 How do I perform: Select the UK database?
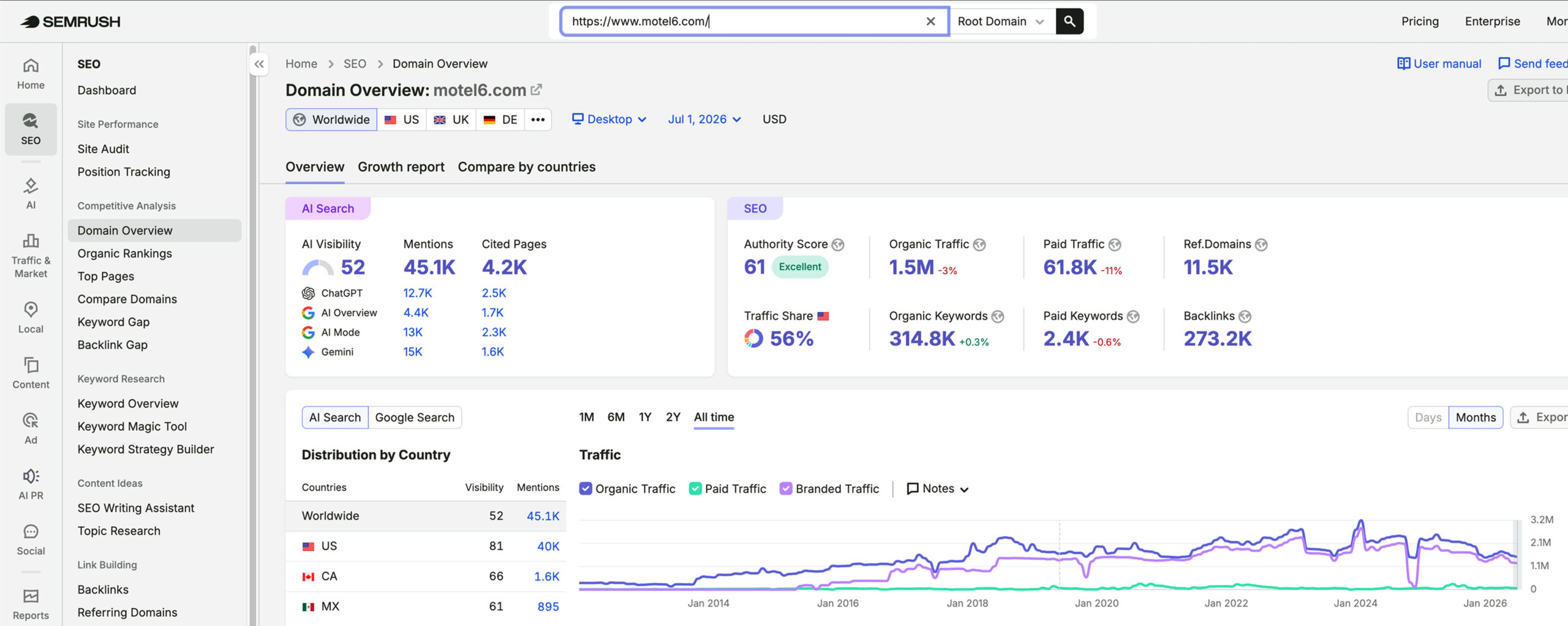pyautogui.click(x=451, y=119)
